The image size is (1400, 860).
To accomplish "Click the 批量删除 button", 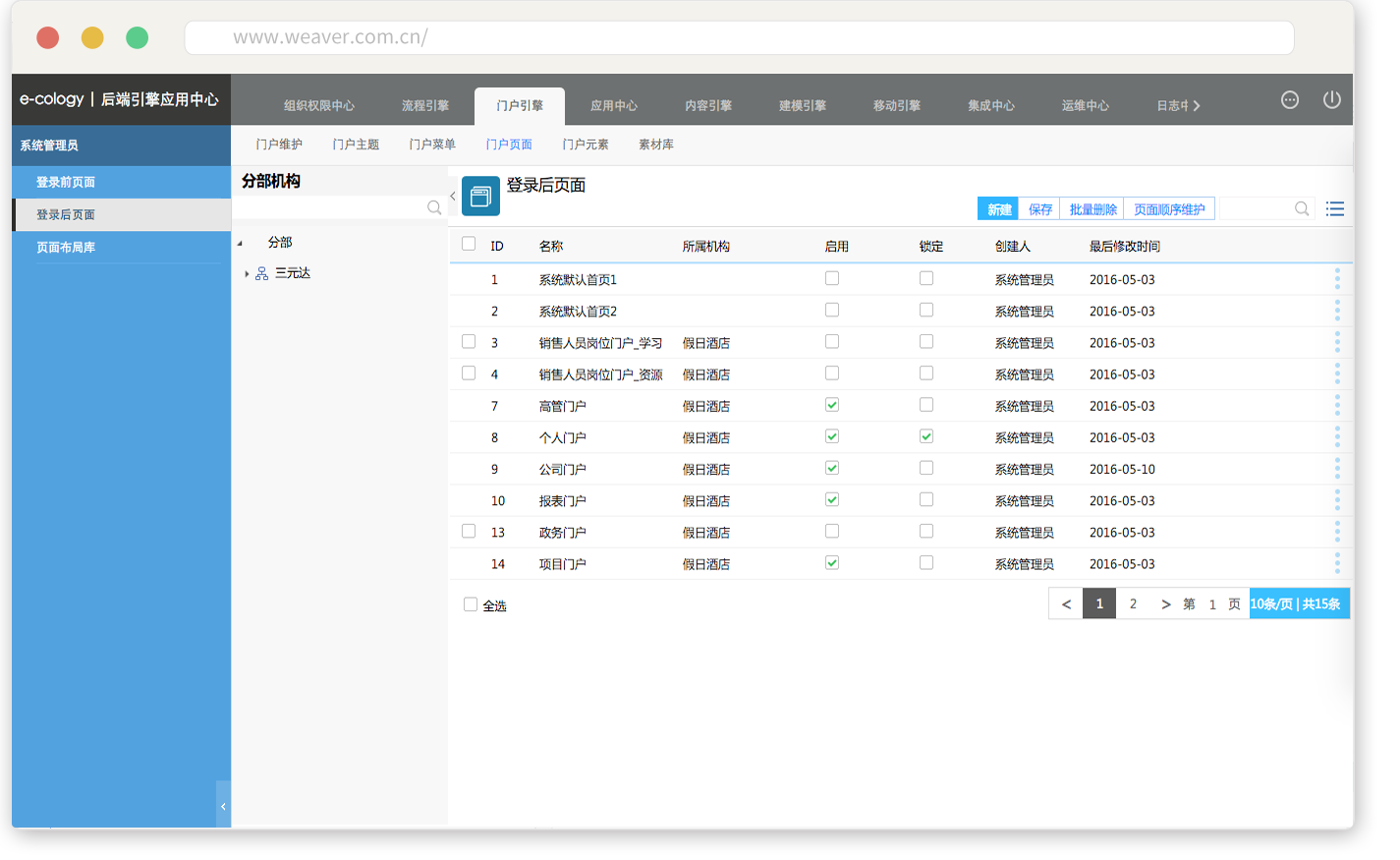I will (x=1092, y=209).
